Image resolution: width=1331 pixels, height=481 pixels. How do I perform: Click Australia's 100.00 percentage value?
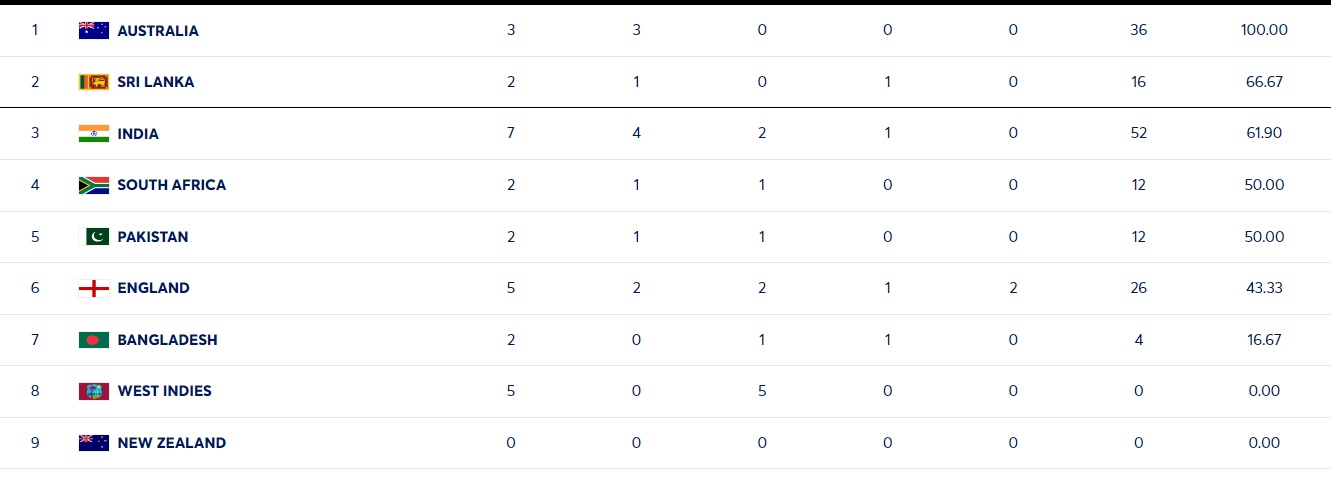pyautogui.click(x=1264, y=30)
